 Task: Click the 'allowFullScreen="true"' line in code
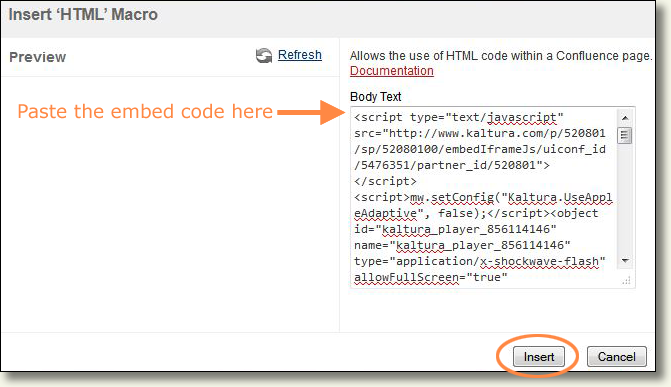tap(431, 277)
